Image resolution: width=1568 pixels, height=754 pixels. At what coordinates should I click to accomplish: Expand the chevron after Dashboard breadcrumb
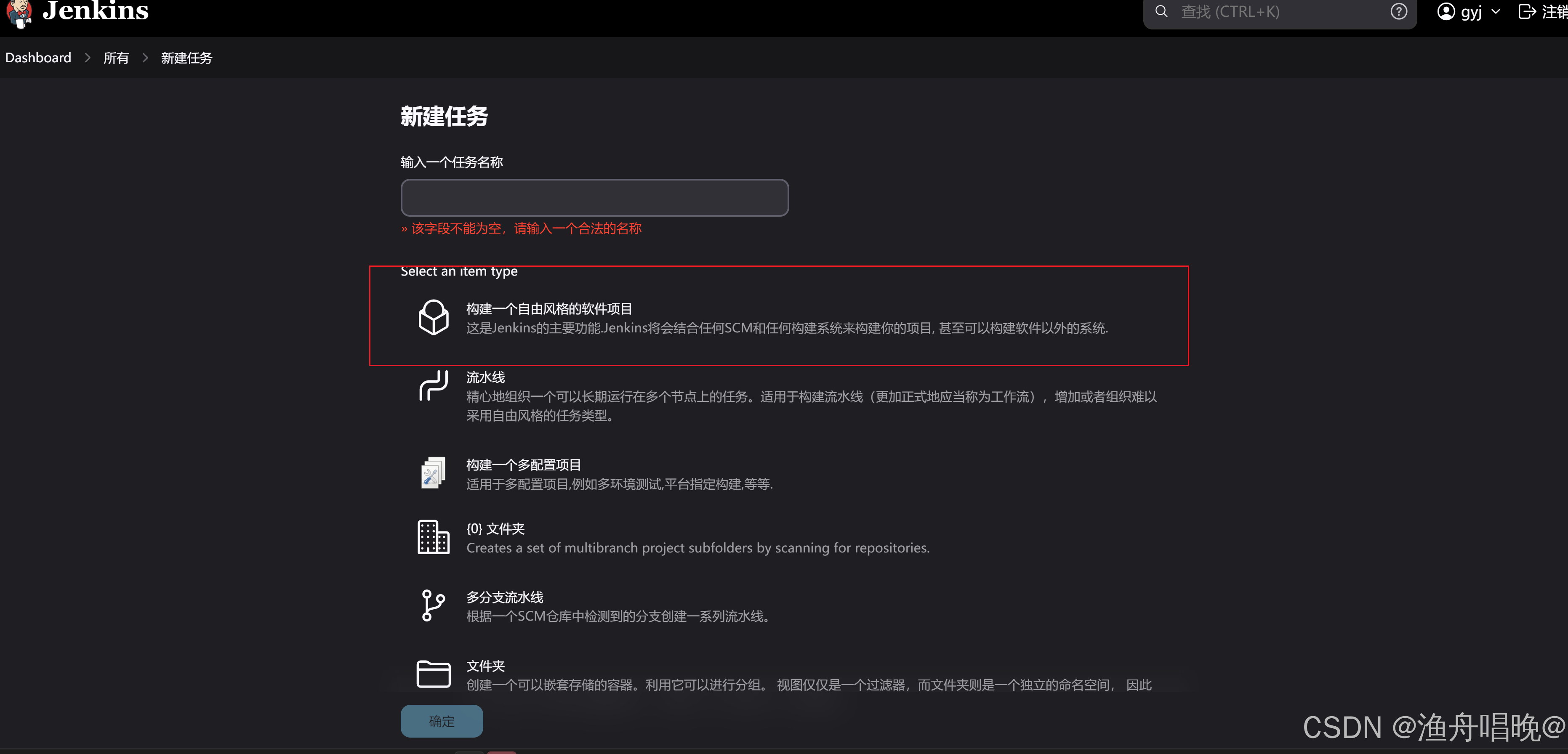click(88, 58)
